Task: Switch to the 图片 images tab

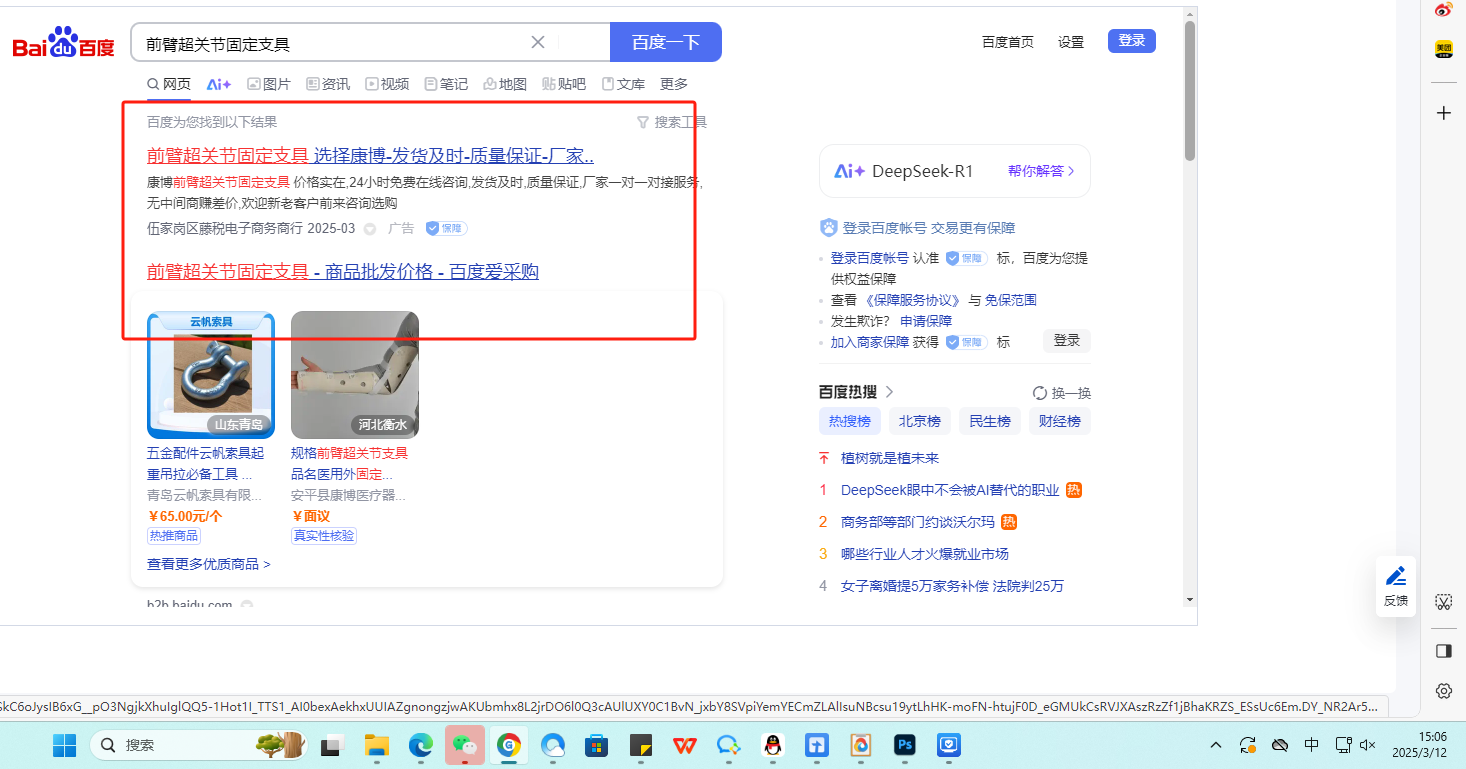Action: click(x=269, y=84)
